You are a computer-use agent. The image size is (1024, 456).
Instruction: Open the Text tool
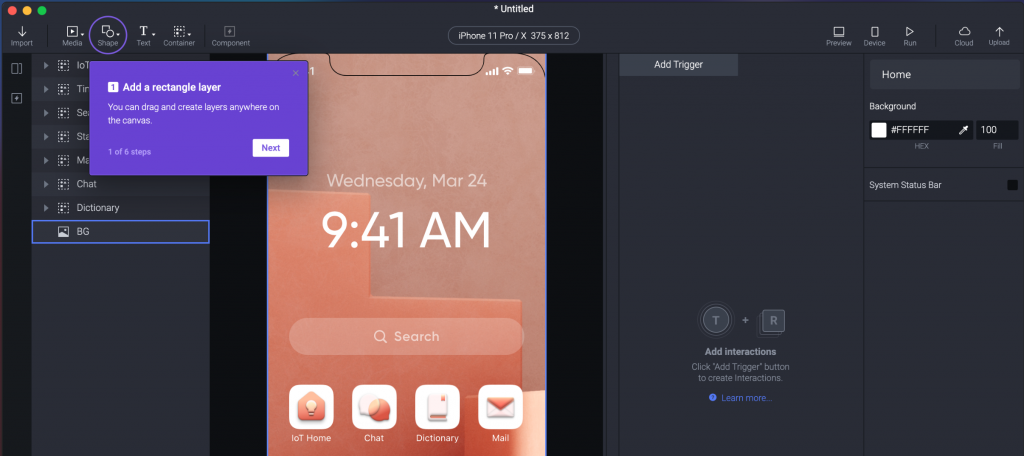pyautogui.click(x=144, y=36)
